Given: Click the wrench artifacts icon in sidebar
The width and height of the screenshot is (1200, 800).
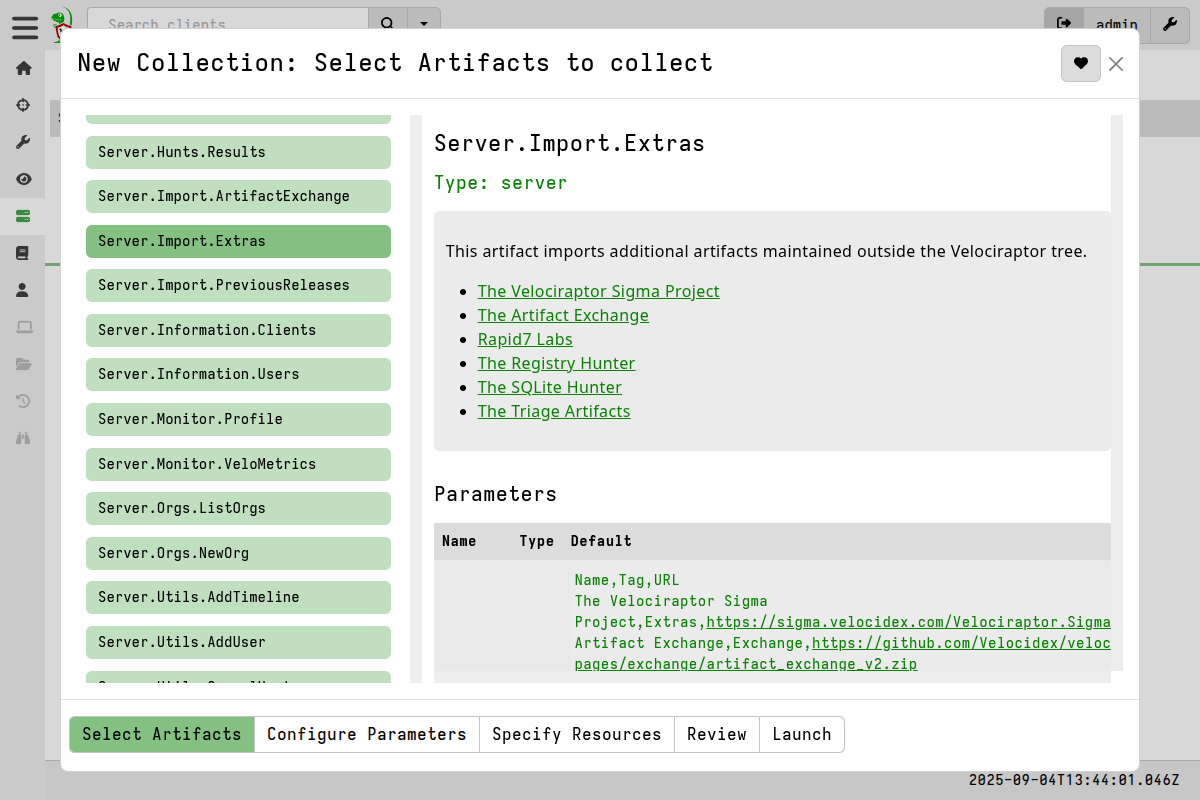Looking at the screenshot, I should (24, 142).
